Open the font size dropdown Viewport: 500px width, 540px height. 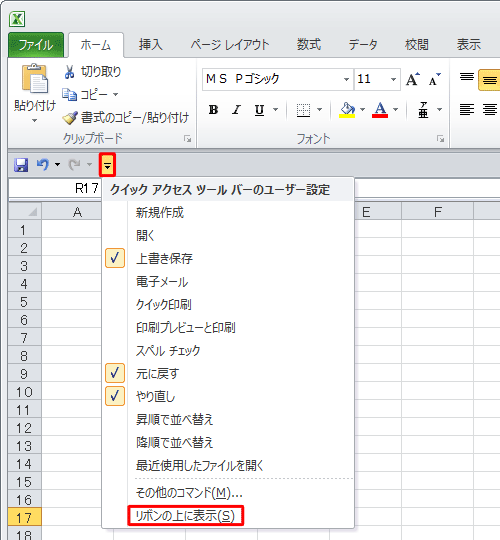[393, 80]
